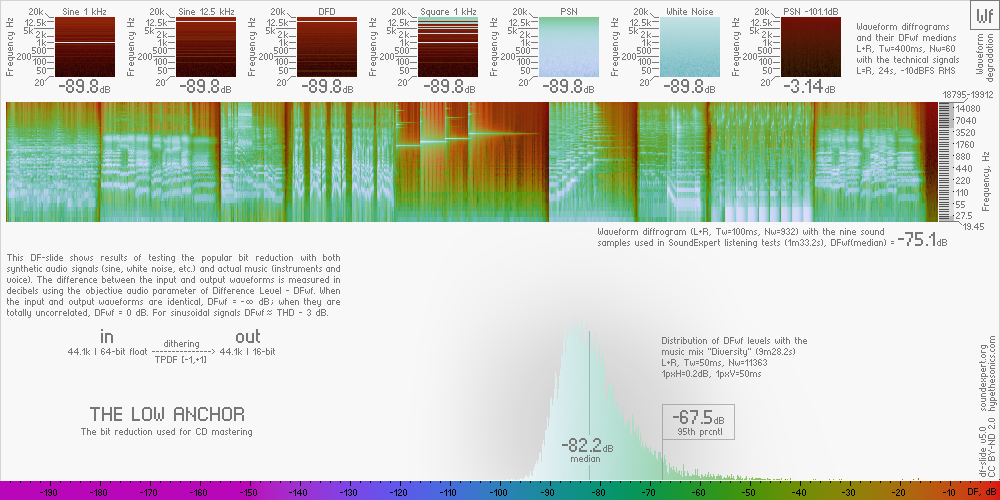This screenshot has height=500, width=1000.
Task: Open the PSN diffrogram thumbnail
Action: pos(569,47)
